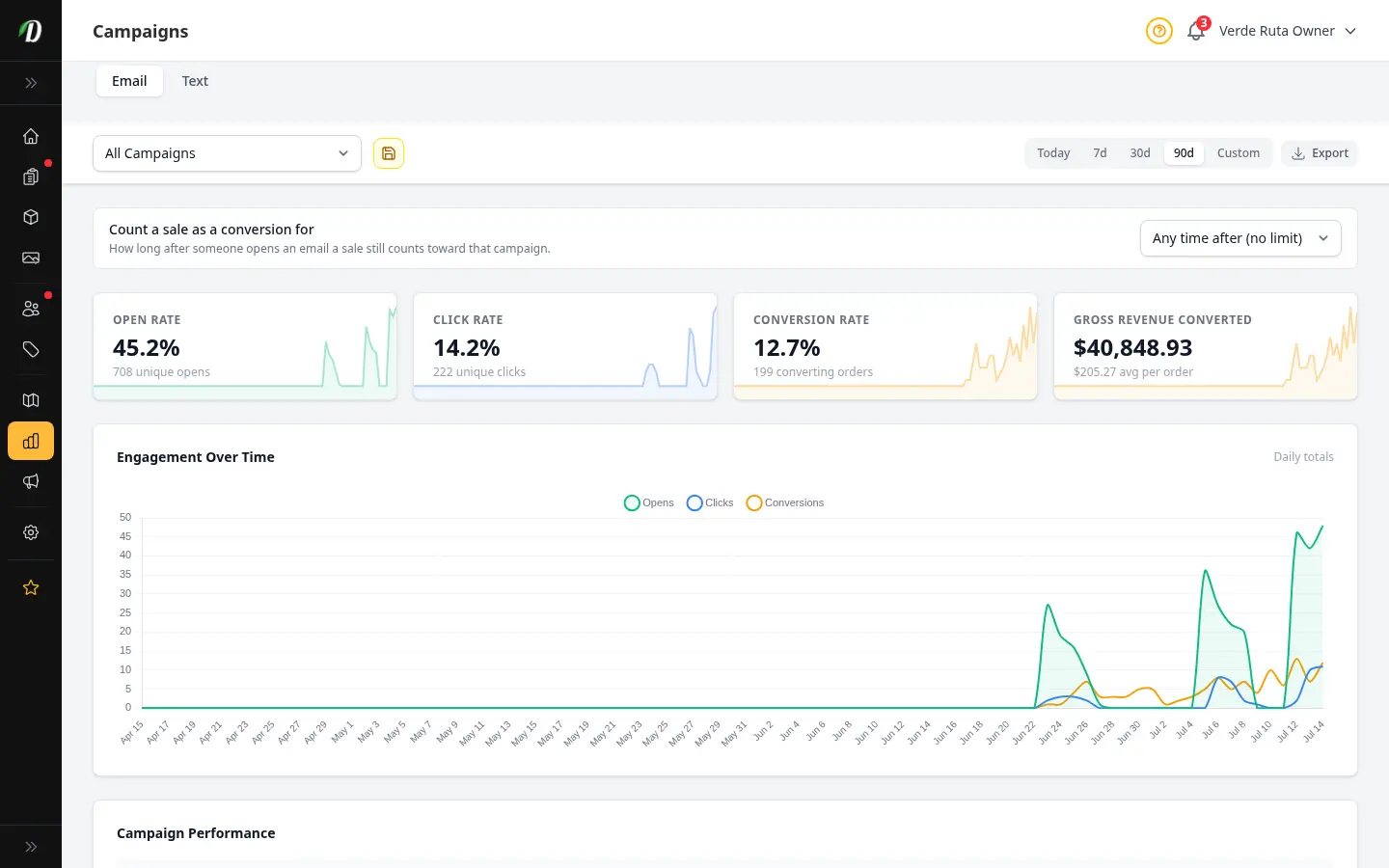1389x868 pixels.
Task: Toggle the Conversions legend series
Action: (785, 502)
